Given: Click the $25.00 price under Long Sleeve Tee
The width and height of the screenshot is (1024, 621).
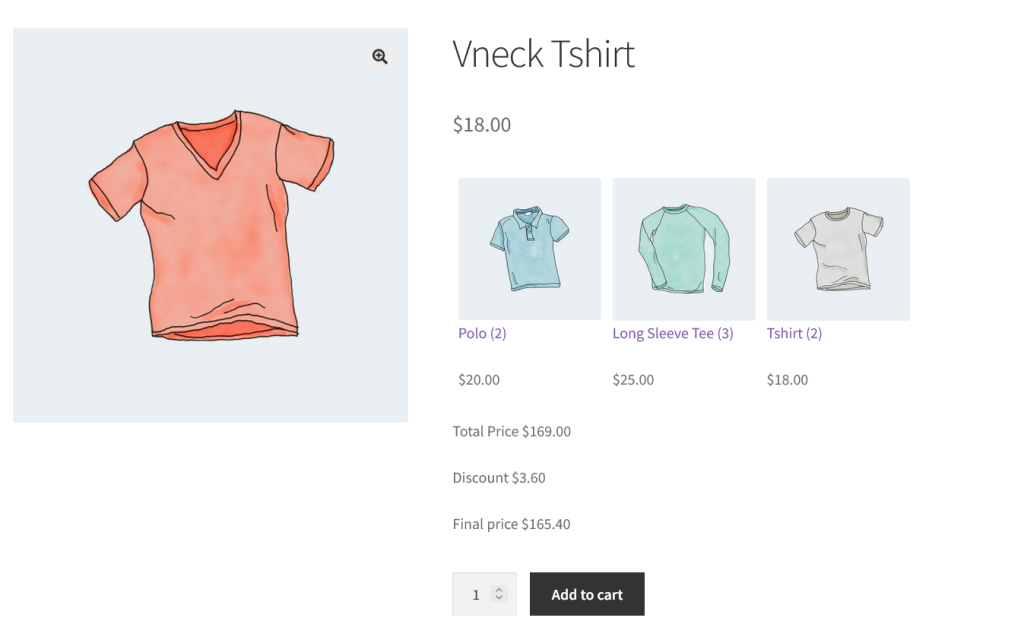Looking at the screenshot, I should coord(633,380).
